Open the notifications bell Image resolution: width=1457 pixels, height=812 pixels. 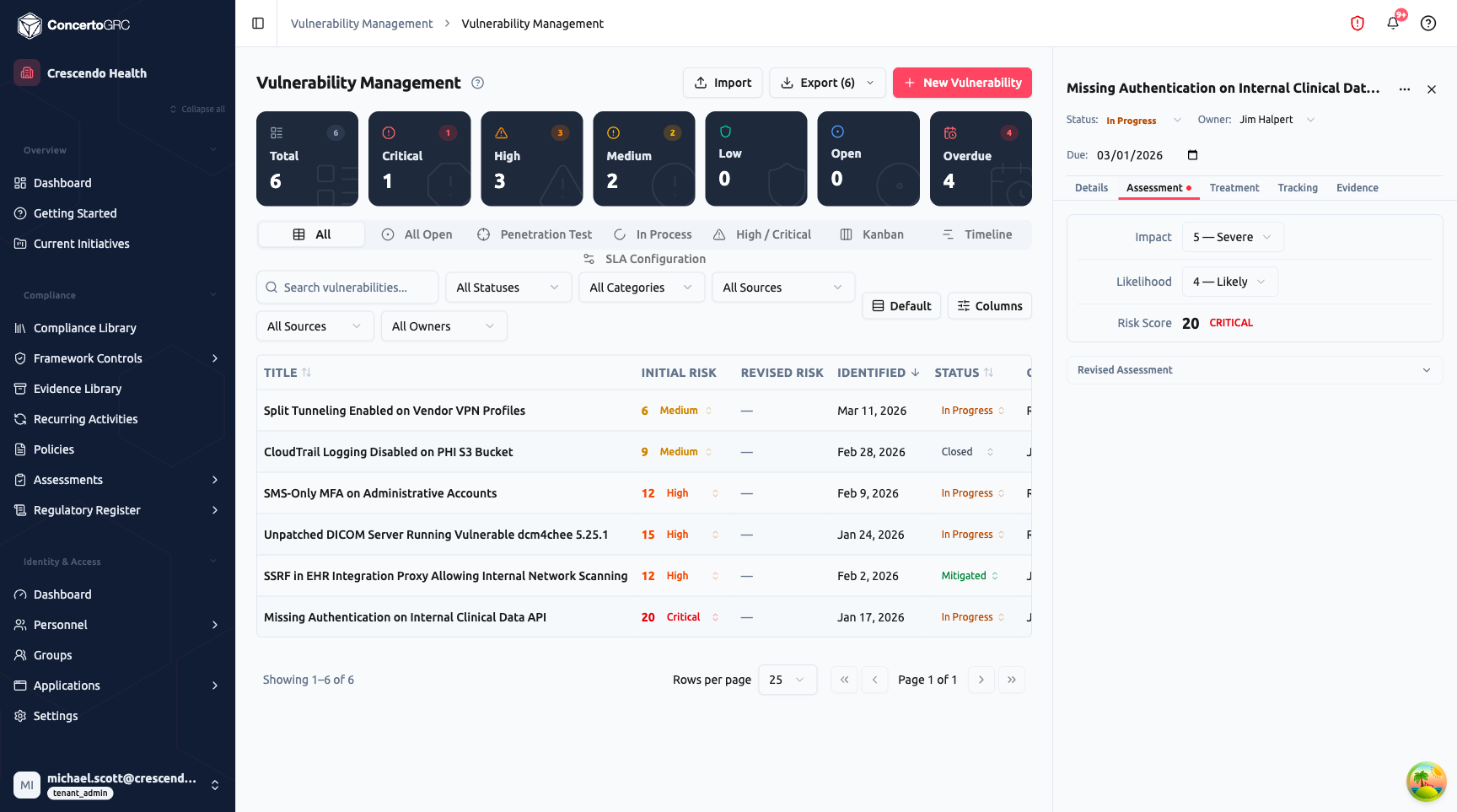1393,24
